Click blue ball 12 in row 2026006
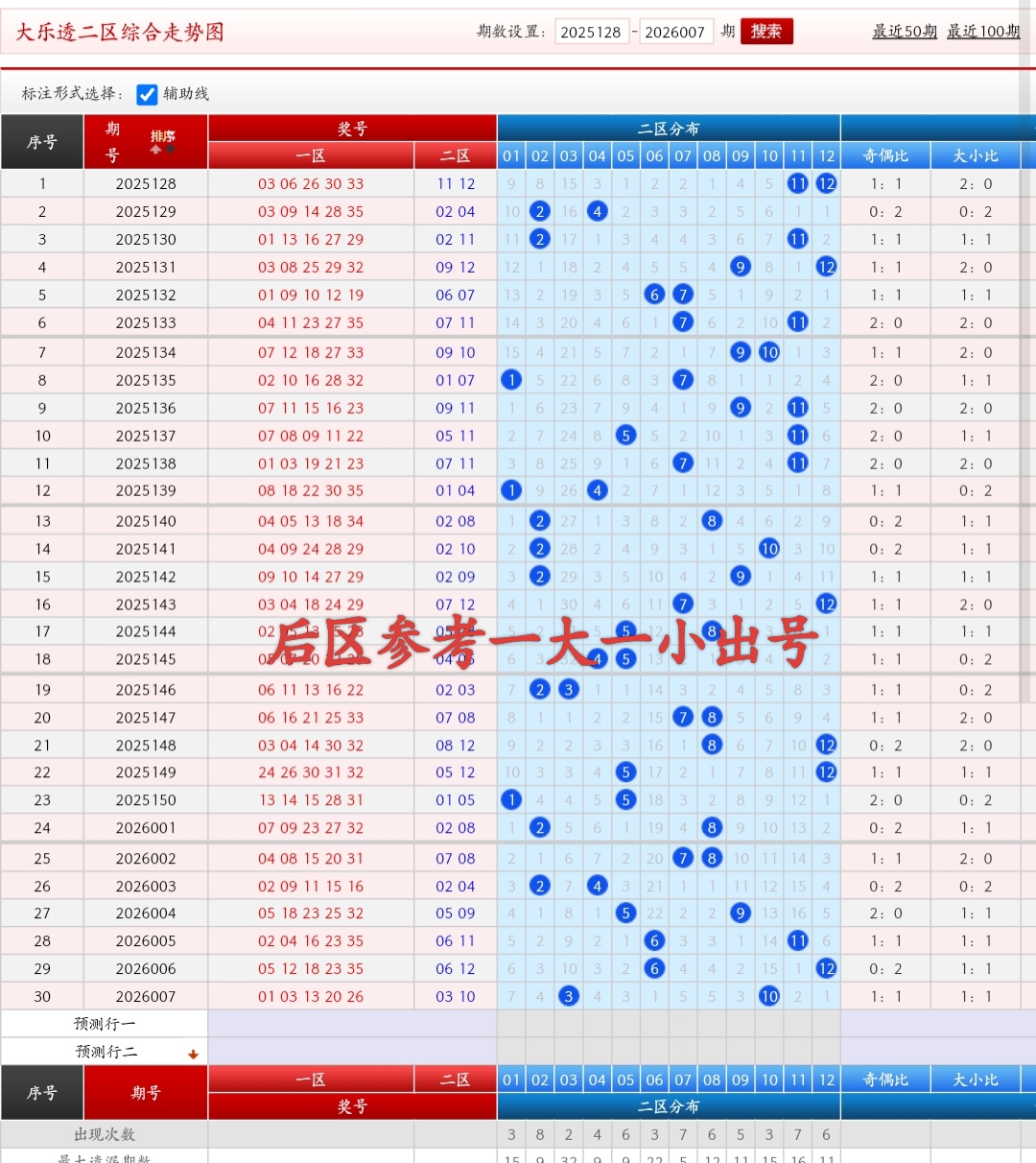This screenshot has height=1163, width=1036. (827, 968)
